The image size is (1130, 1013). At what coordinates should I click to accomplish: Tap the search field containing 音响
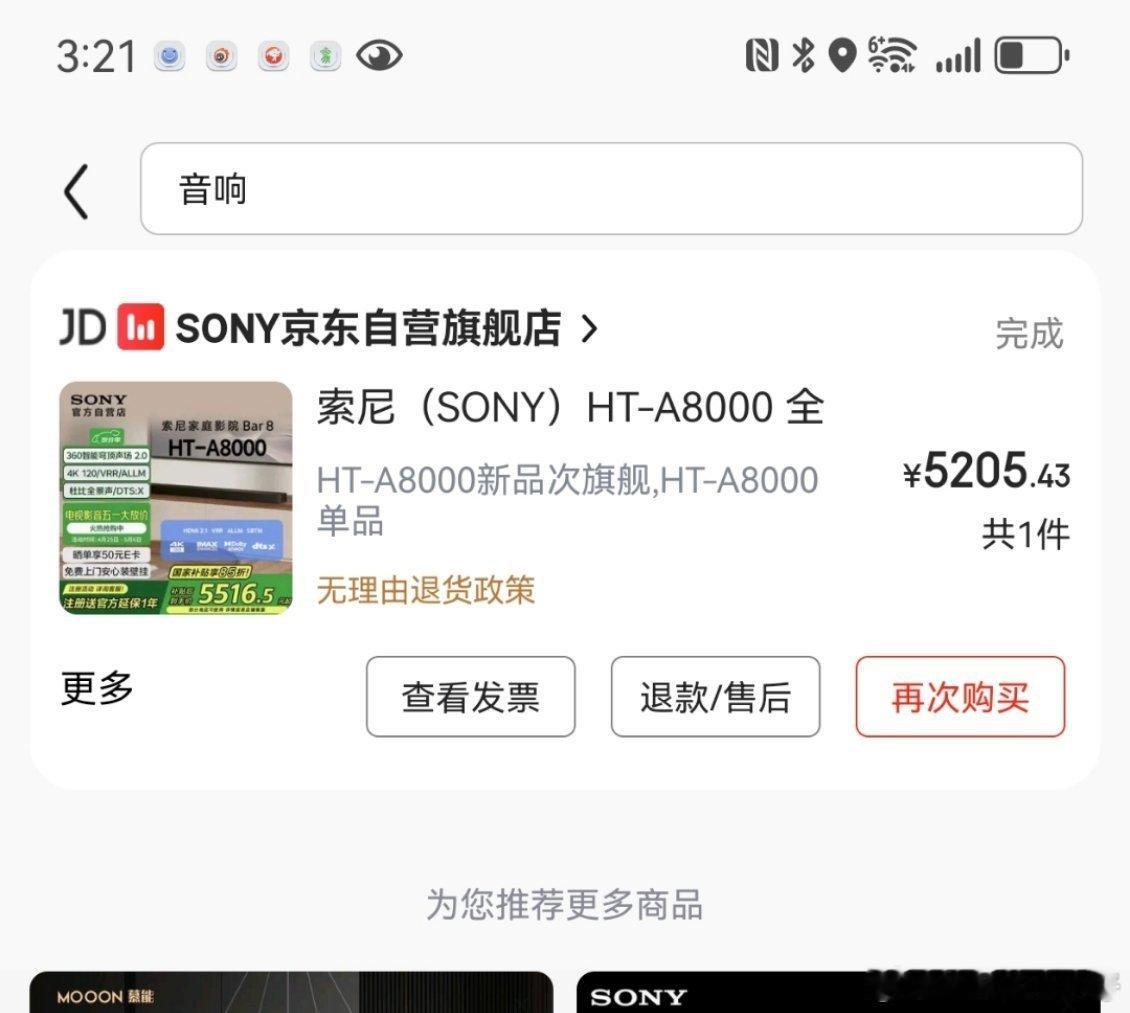pos(611,189)
